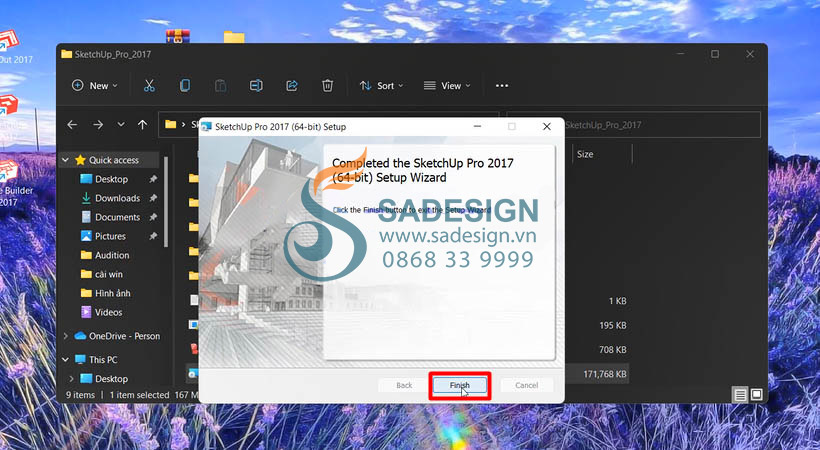The image size is (820, 450).
Task: Click the Paste clipboard icon in Explorer toolbar
Action: (220, 85)
